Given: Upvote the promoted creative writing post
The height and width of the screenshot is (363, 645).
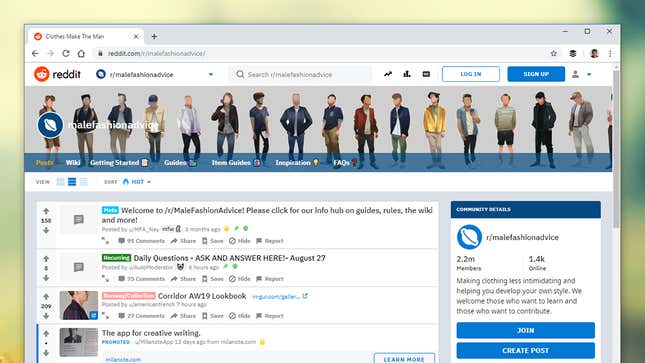Looking at the screenshot, I should 46,334.
